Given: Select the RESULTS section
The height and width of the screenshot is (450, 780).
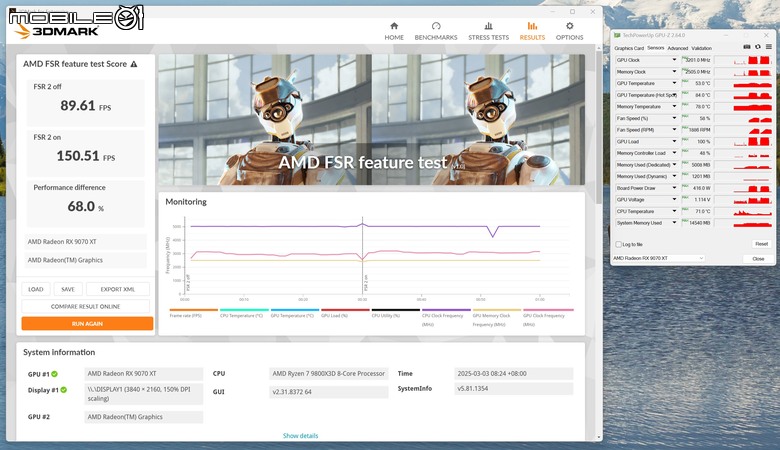Looking at the screenshot, I should pyautogui.click(x=532, y=31).
